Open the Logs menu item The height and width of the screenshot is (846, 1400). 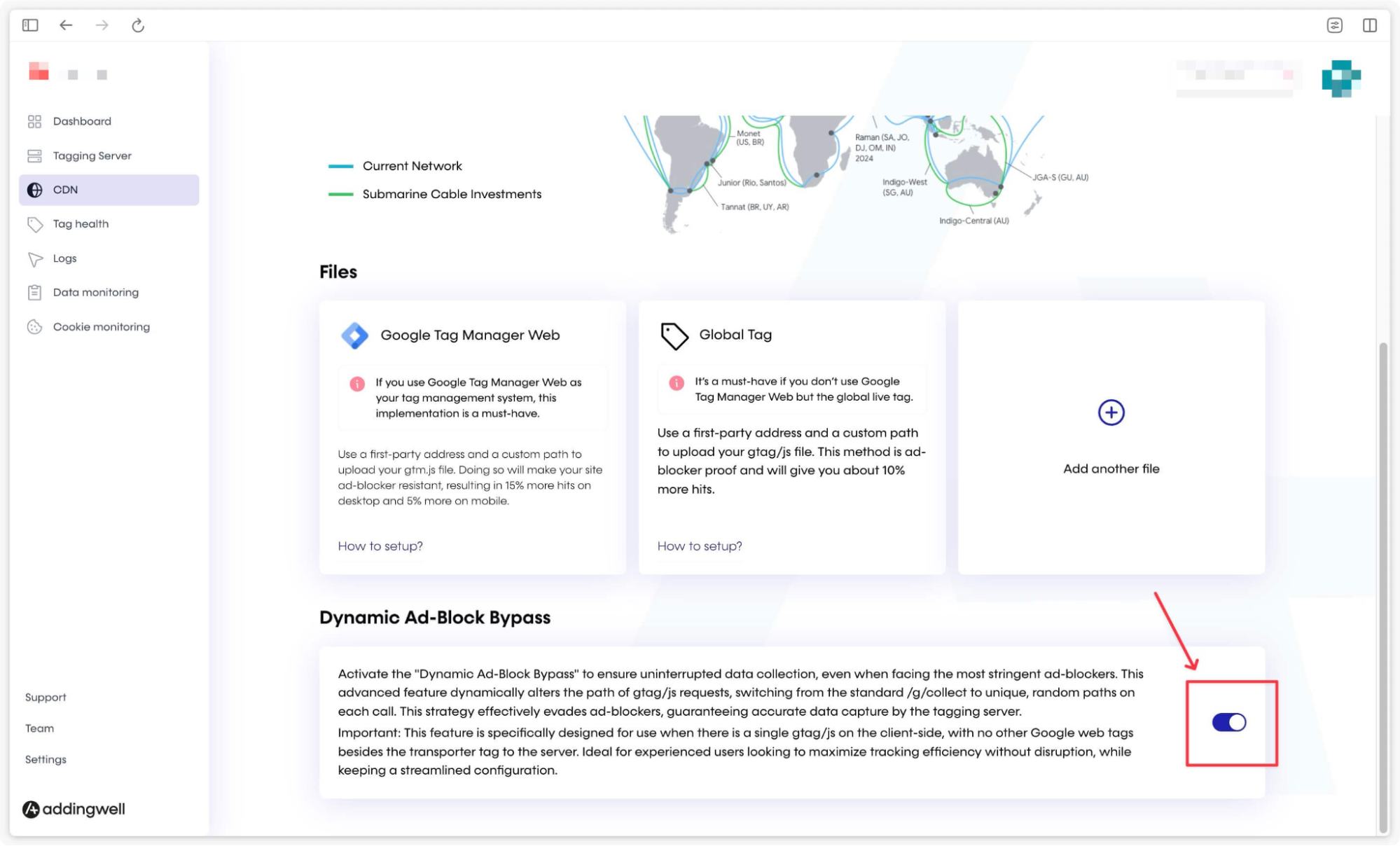(x=109, y=258)
